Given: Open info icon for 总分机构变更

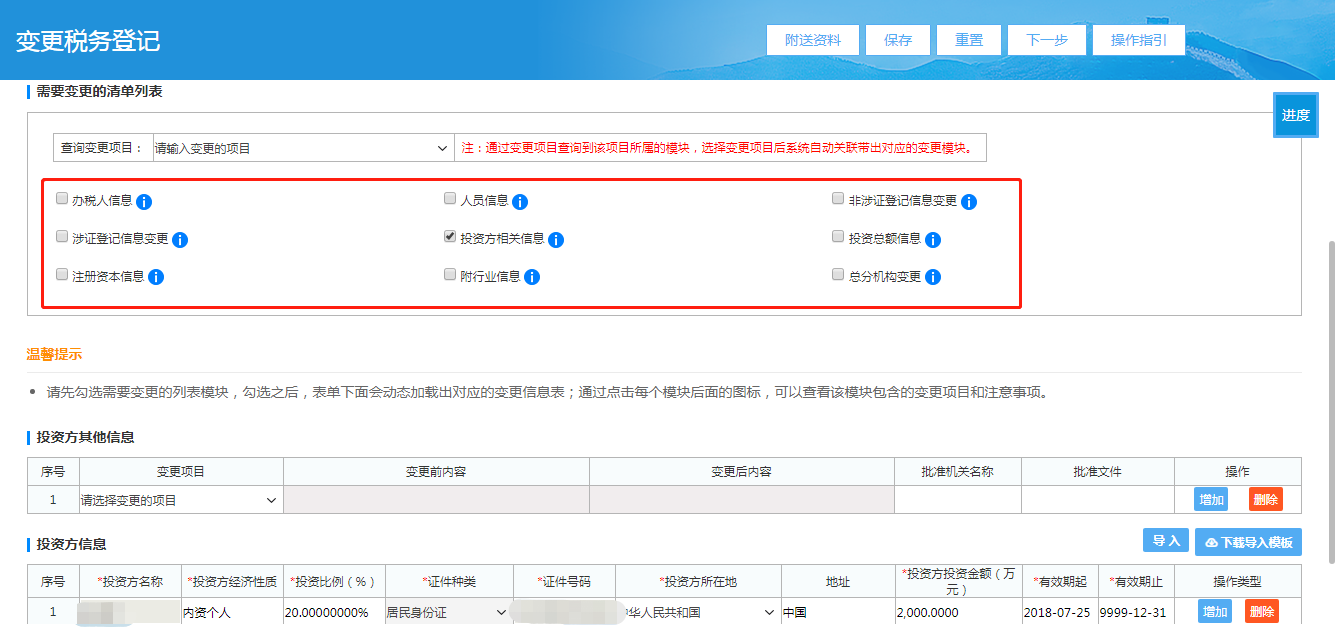Looking at the screenshot, I should [x=933, y=277].
